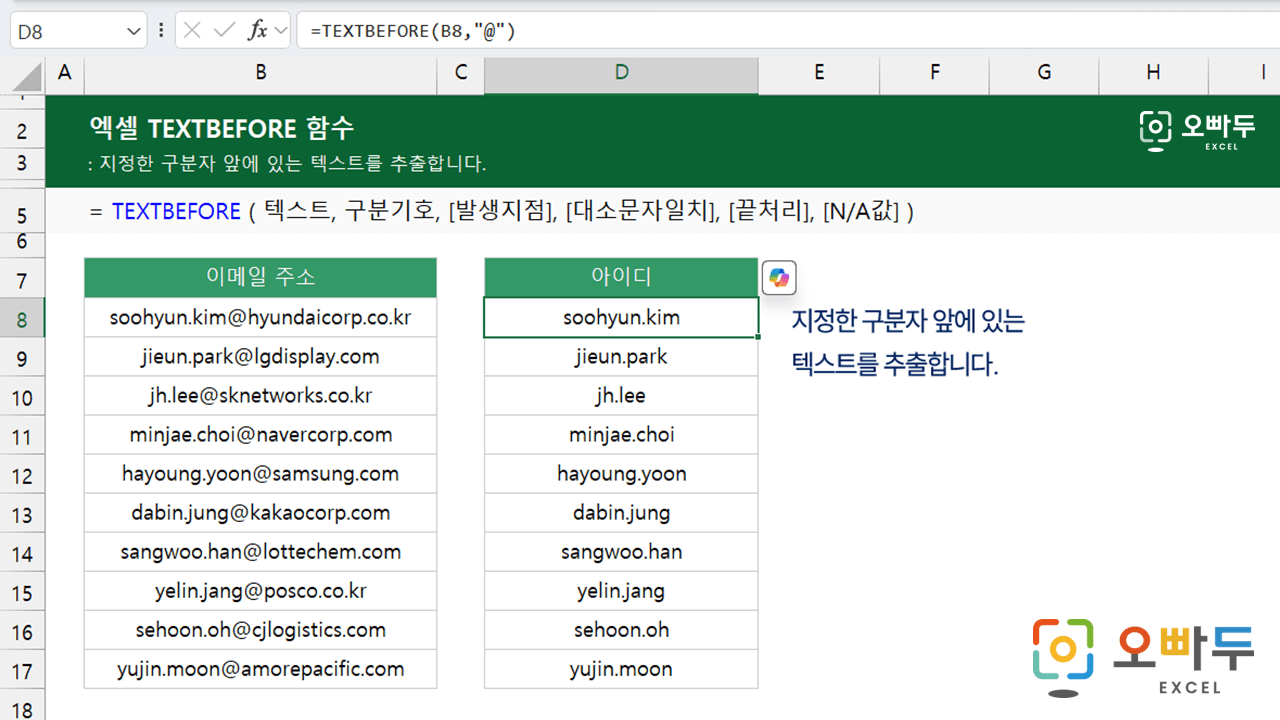The height and width of the screenshot is (720, 1280).
Task: Click the Copilot icon beside cell D7
Action: click(779, 278)
